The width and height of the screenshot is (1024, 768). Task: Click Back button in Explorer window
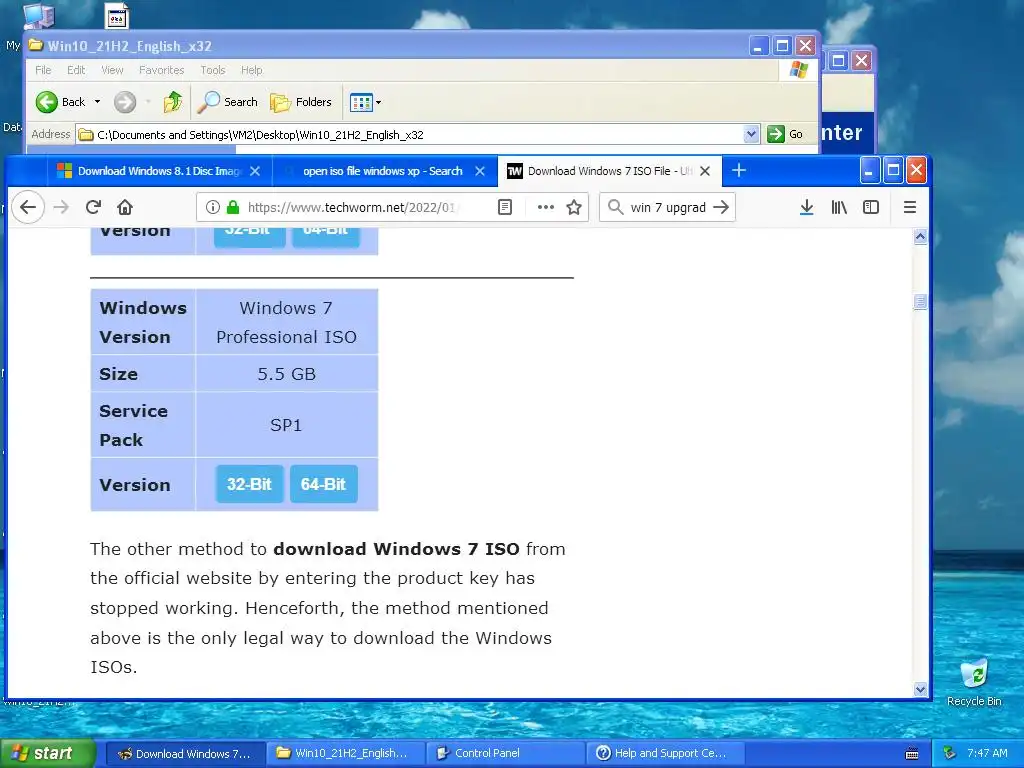[61, 102]
